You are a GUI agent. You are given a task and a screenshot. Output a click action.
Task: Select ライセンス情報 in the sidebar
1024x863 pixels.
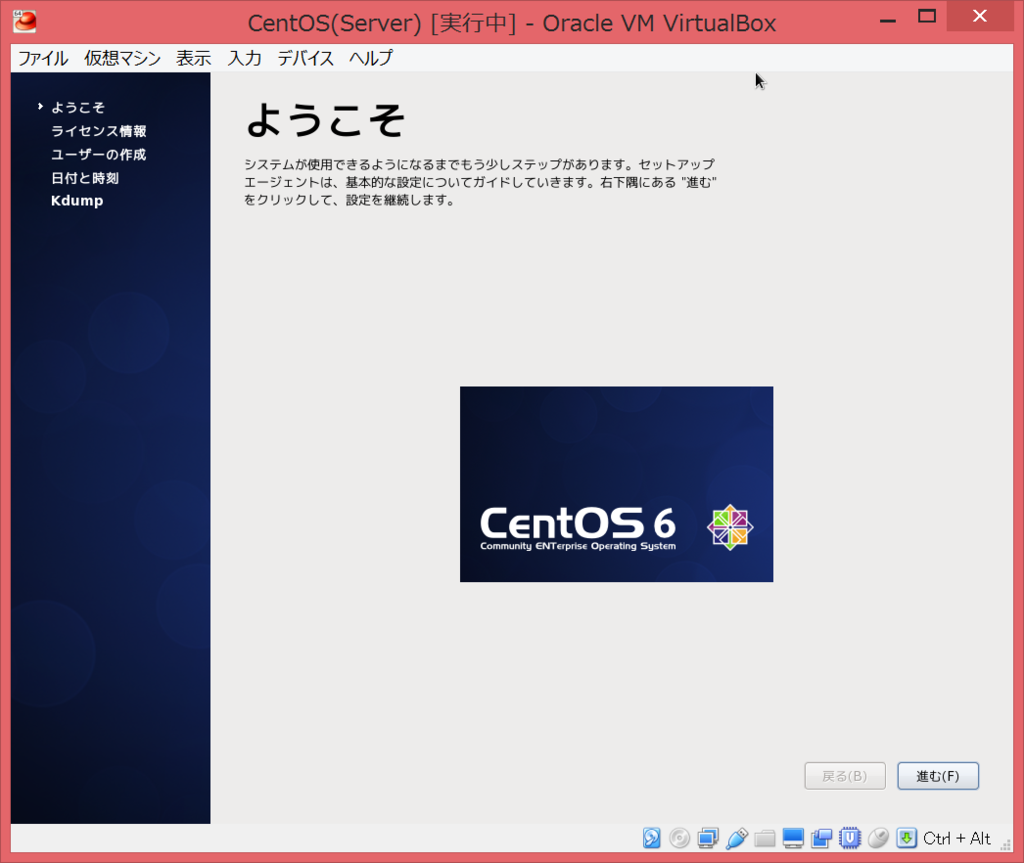tap(99, 131)
